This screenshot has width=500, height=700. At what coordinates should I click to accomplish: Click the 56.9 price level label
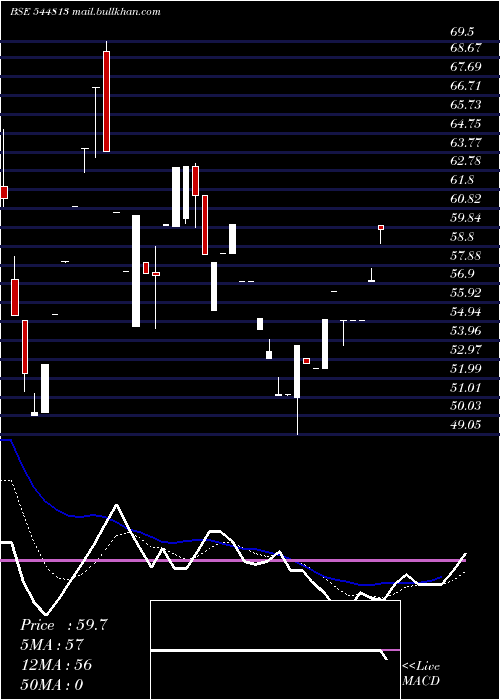point(462,274)
